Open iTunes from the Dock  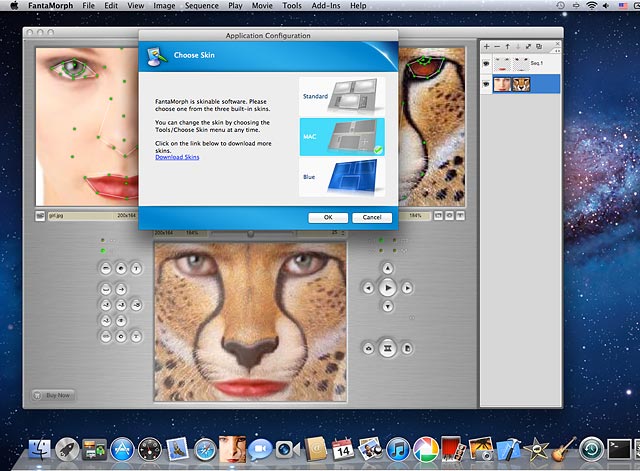tap(398, 450)
